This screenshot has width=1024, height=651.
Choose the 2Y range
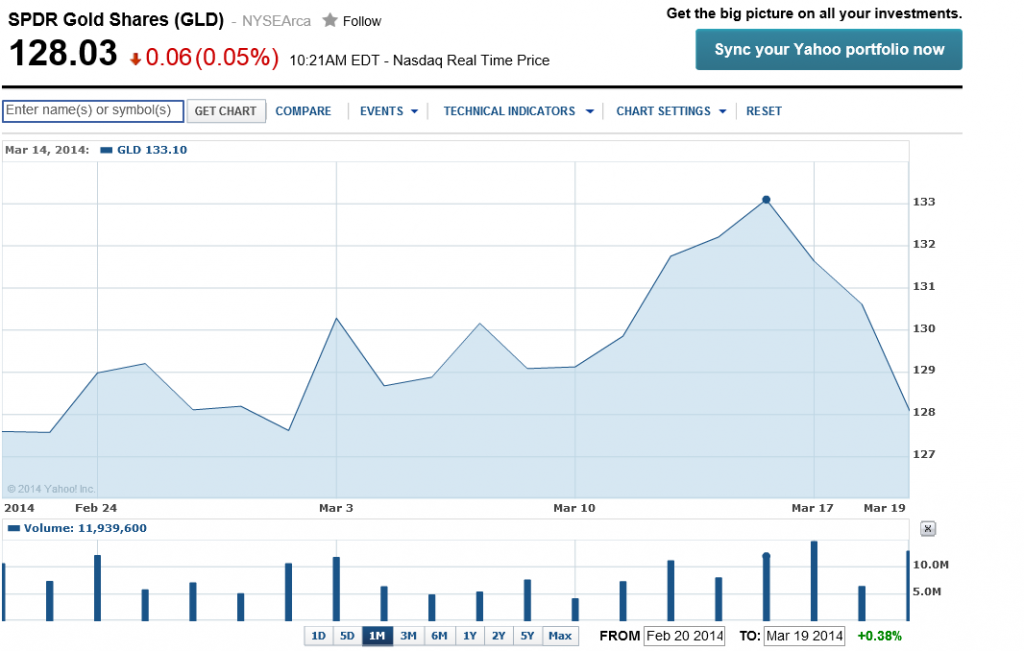tap(498, 636)
